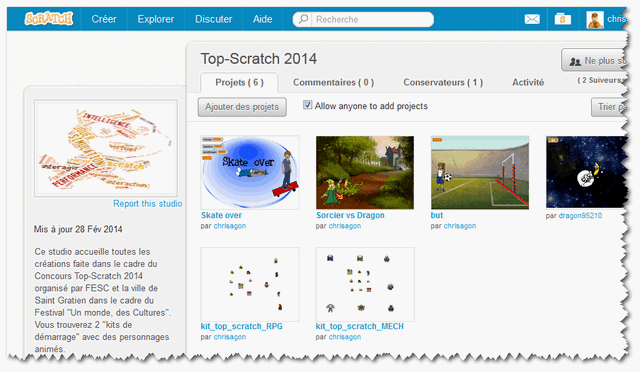Click the studio word cloud image
The height and width of the screenshot is (372, 640).
point(106,148)
